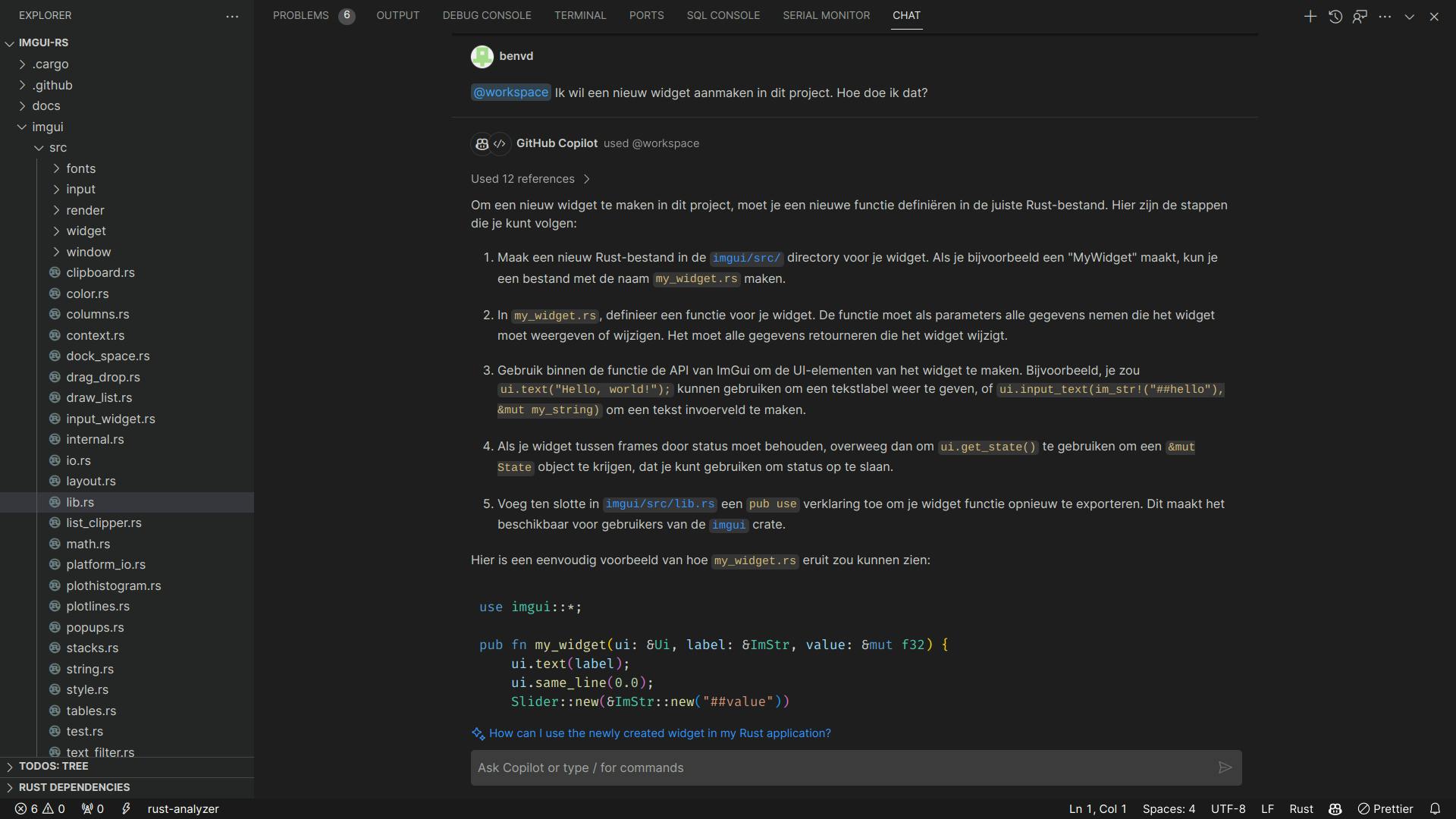Click the errors and warnings indicator in status bar
This screenshot has width=1456, height=819.
39,808
